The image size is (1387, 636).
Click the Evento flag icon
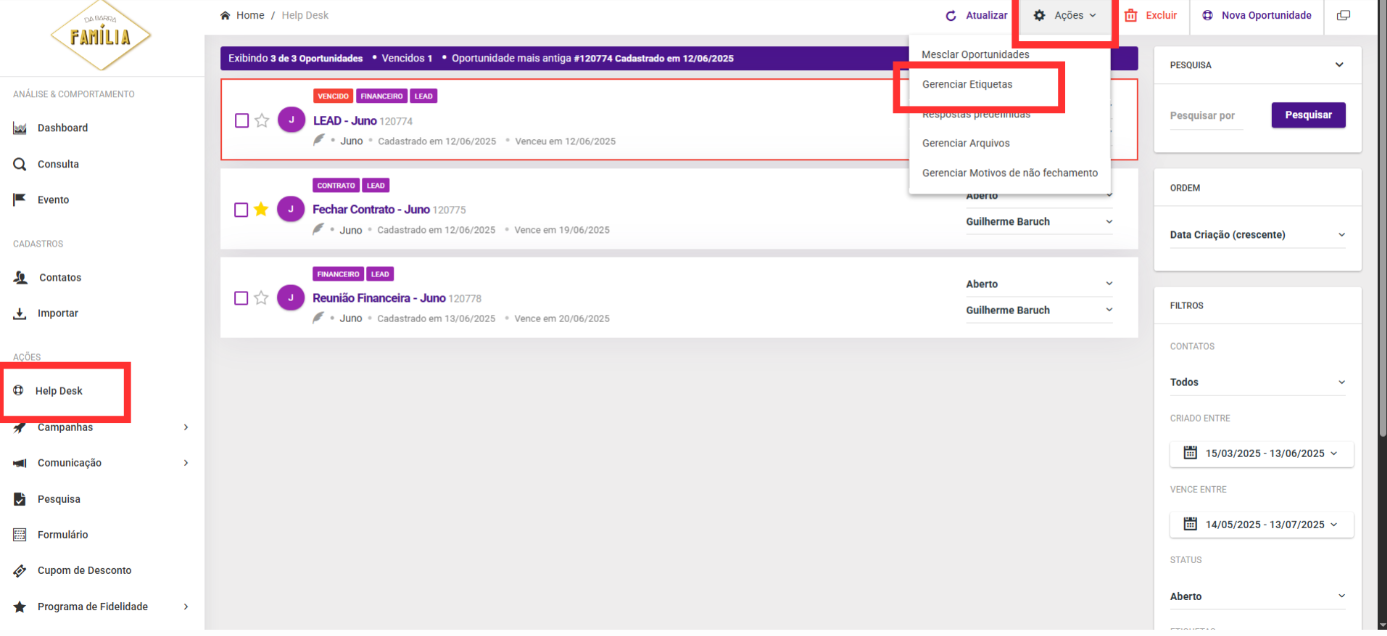coord(19,200)
